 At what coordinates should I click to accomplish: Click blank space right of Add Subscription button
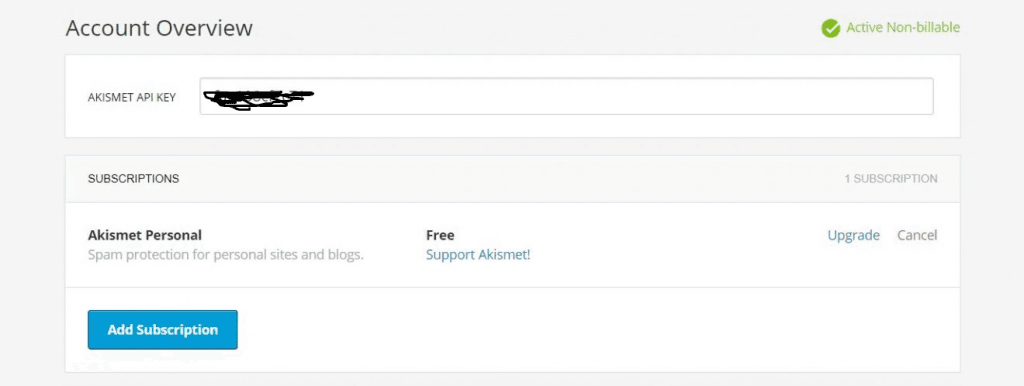pos(588,330)
